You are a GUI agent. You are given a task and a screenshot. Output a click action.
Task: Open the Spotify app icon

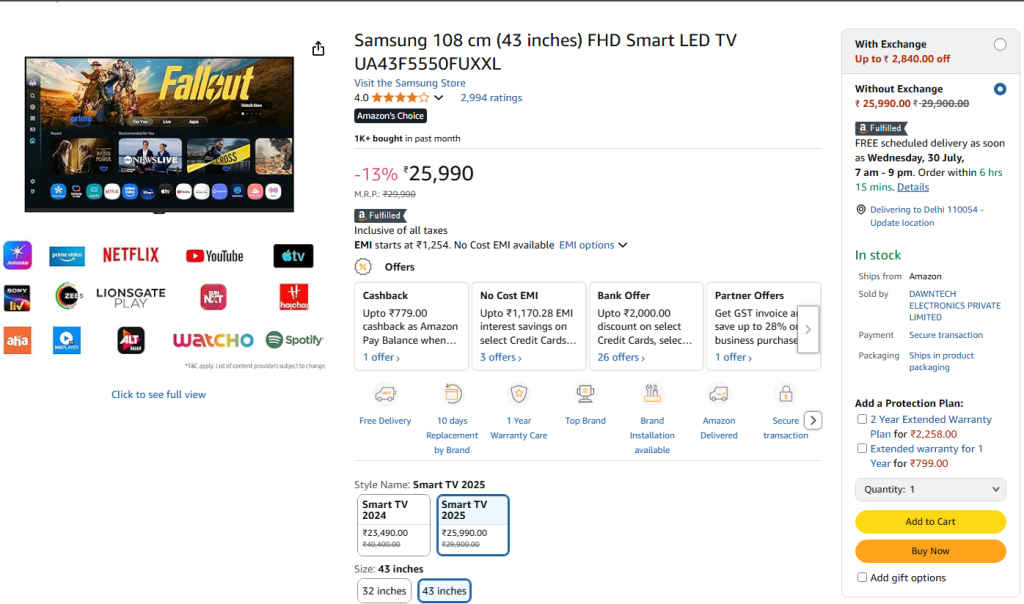tap(295, 340)
